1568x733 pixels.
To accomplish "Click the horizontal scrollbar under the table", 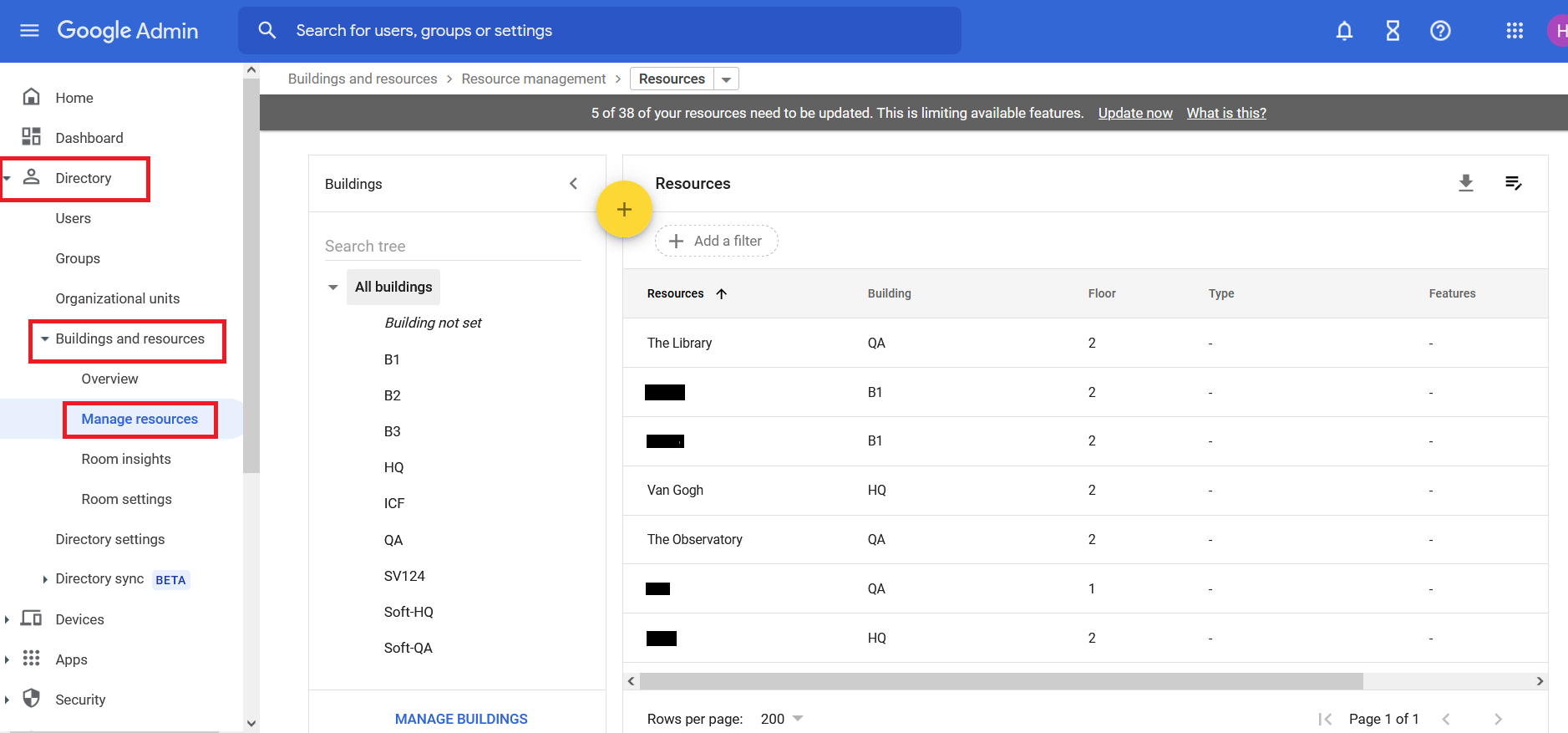I will pos(1001,681).
